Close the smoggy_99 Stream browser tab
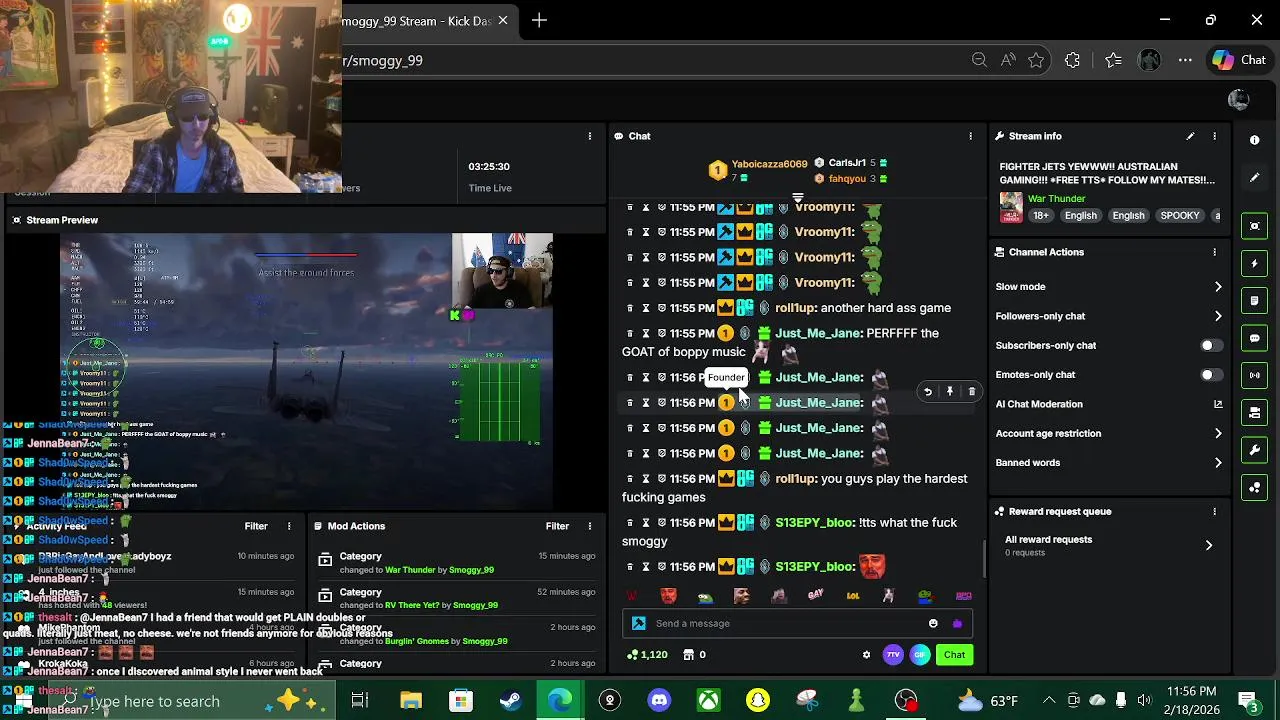 click(x=502, y=20)
